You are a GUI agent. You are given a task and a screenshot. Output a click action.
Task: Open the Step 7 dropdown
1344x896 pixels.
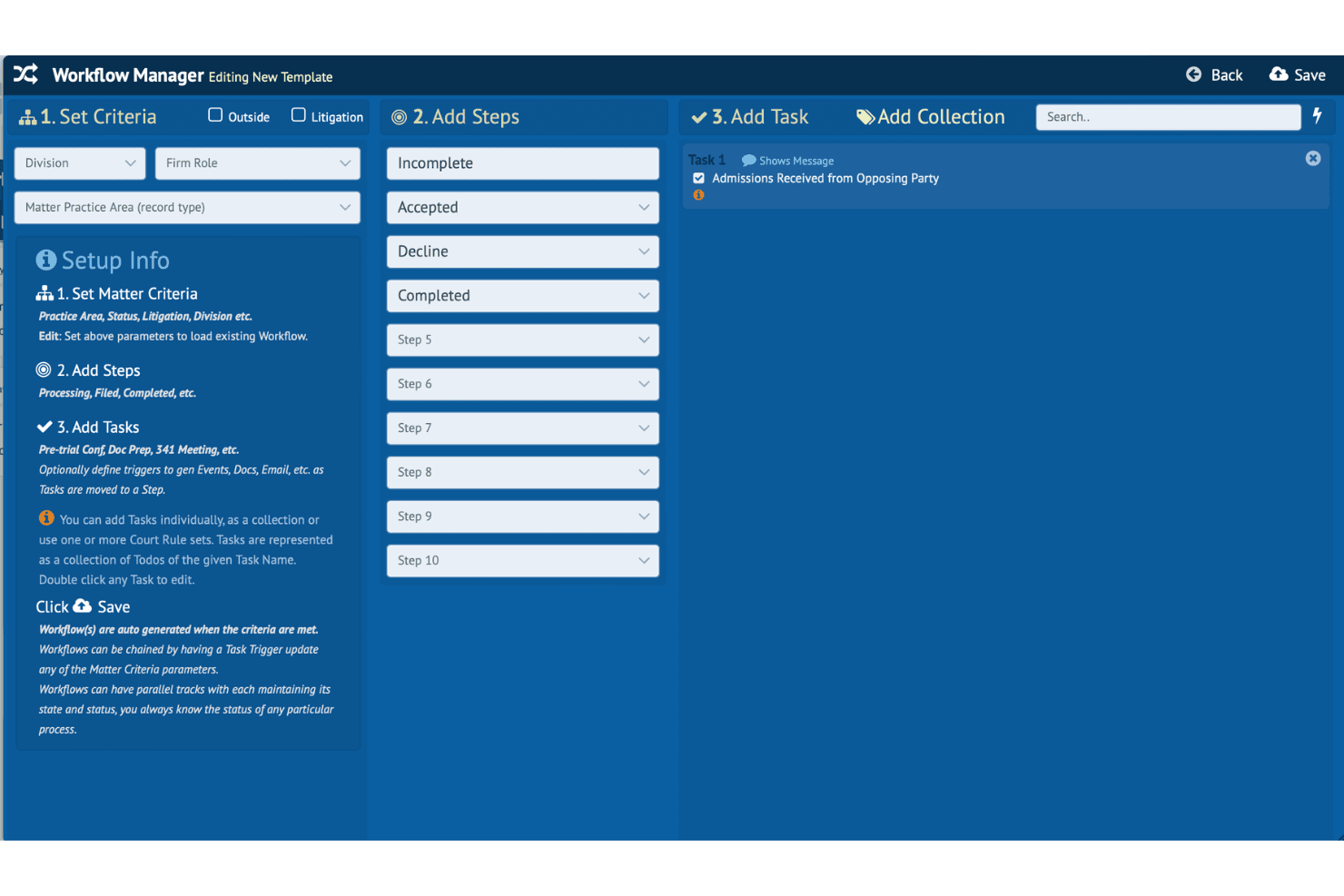point(523,428)
